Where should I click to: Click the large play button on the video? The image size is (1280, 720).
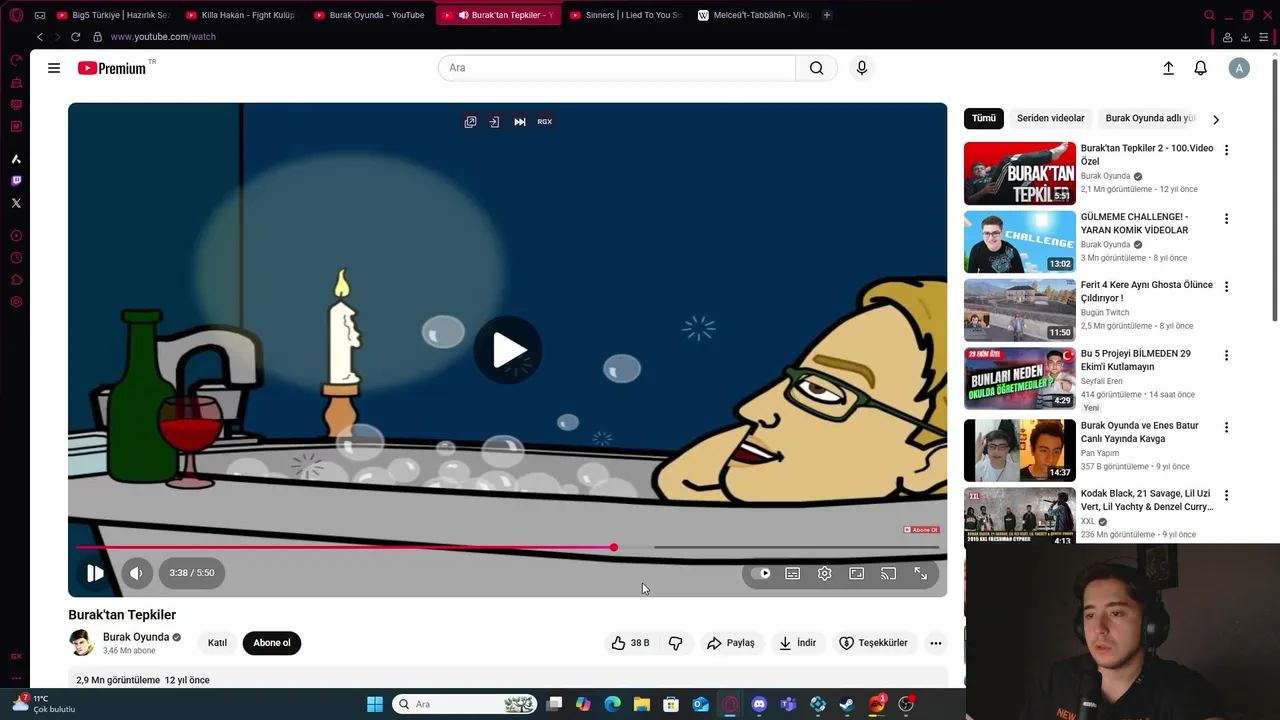pos(508,350)
